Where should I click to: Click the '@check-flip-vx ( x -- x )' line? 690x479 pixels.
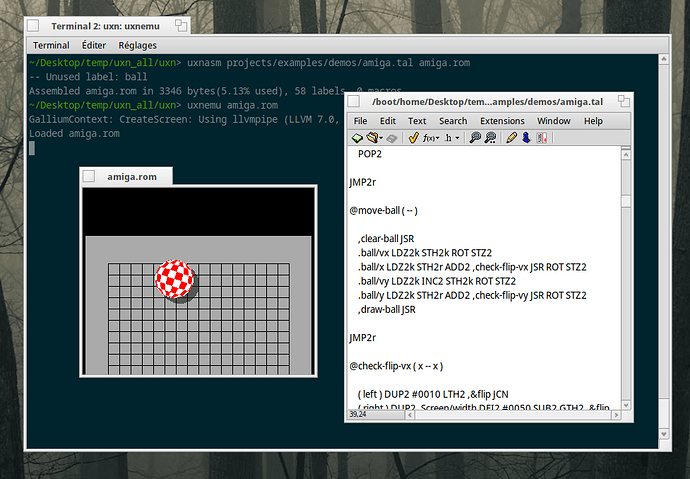click(x=396, y=366)
